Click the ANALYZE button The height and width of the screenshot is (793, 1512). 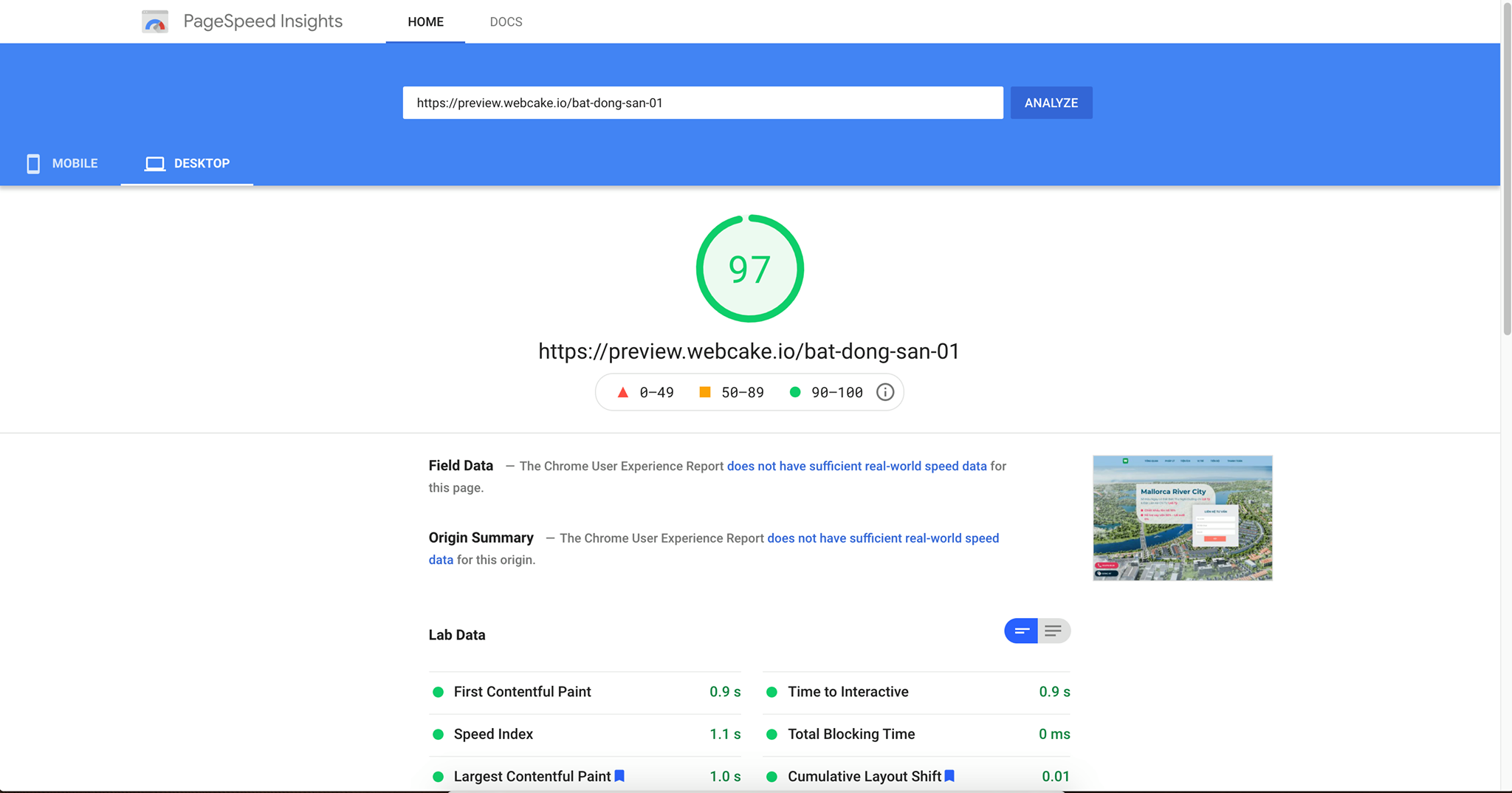tap(1051, 103)
